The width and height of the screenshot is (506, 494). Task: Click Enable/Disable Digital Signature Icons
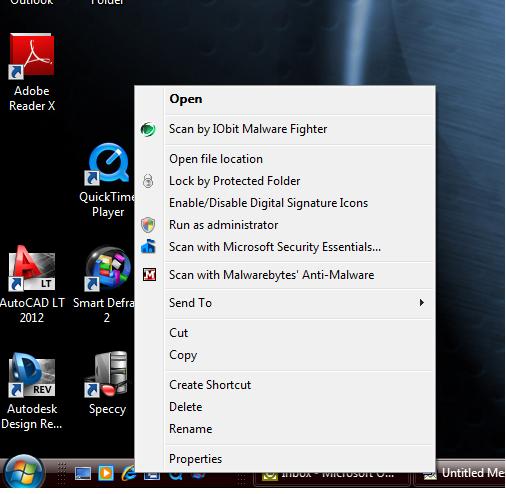[300, 203]
